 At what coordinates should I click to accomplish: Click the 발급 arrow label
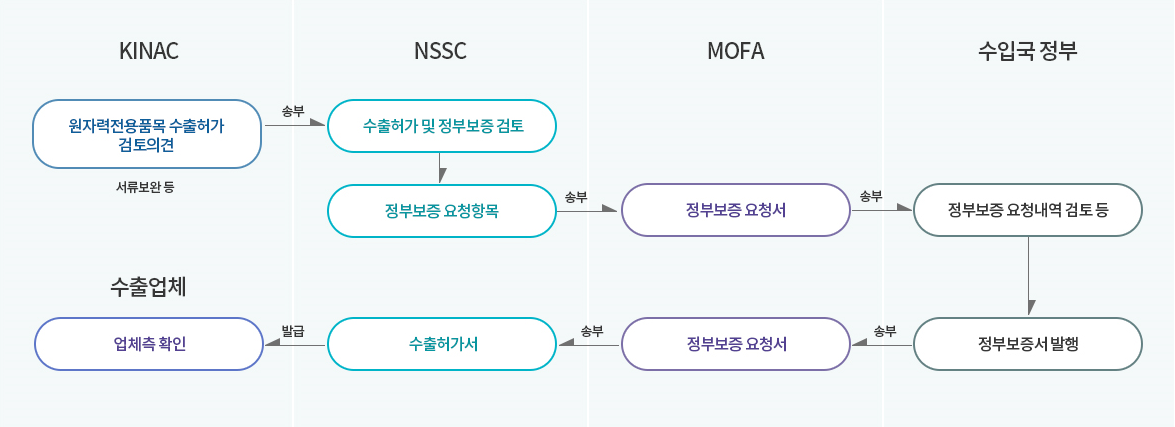292,330
